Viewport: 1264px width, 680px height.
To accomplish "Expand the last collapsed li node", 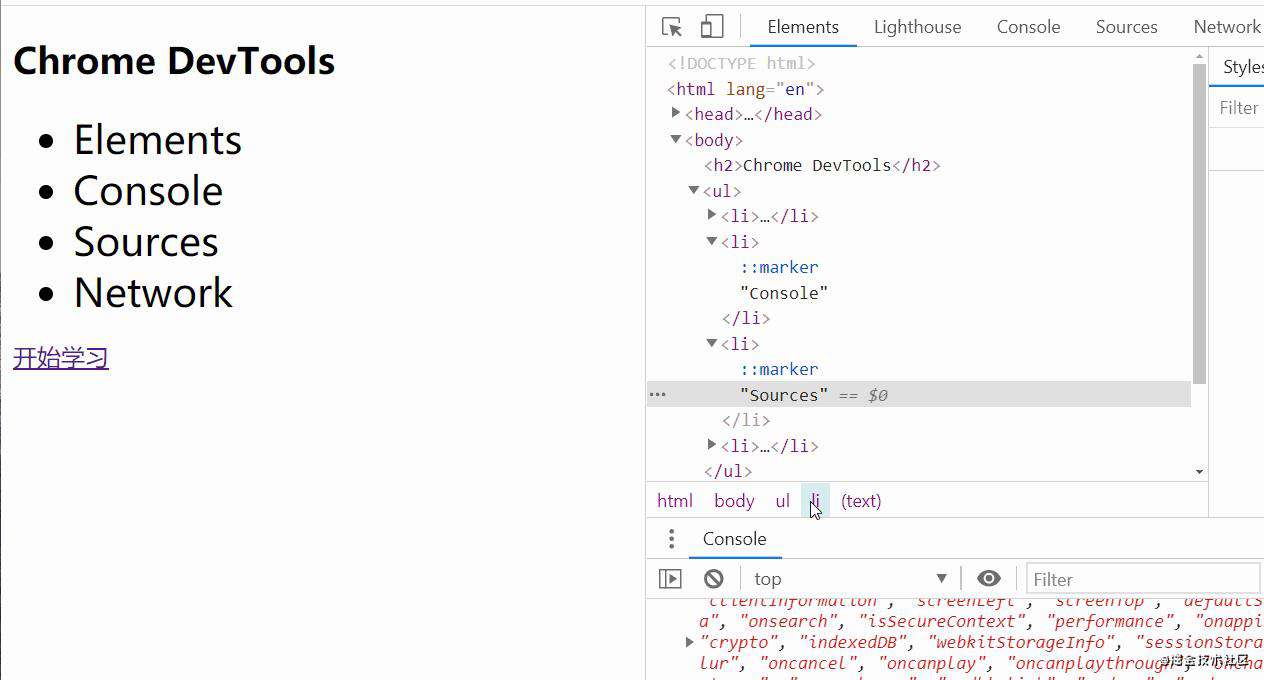I will (x=712, y=445).
